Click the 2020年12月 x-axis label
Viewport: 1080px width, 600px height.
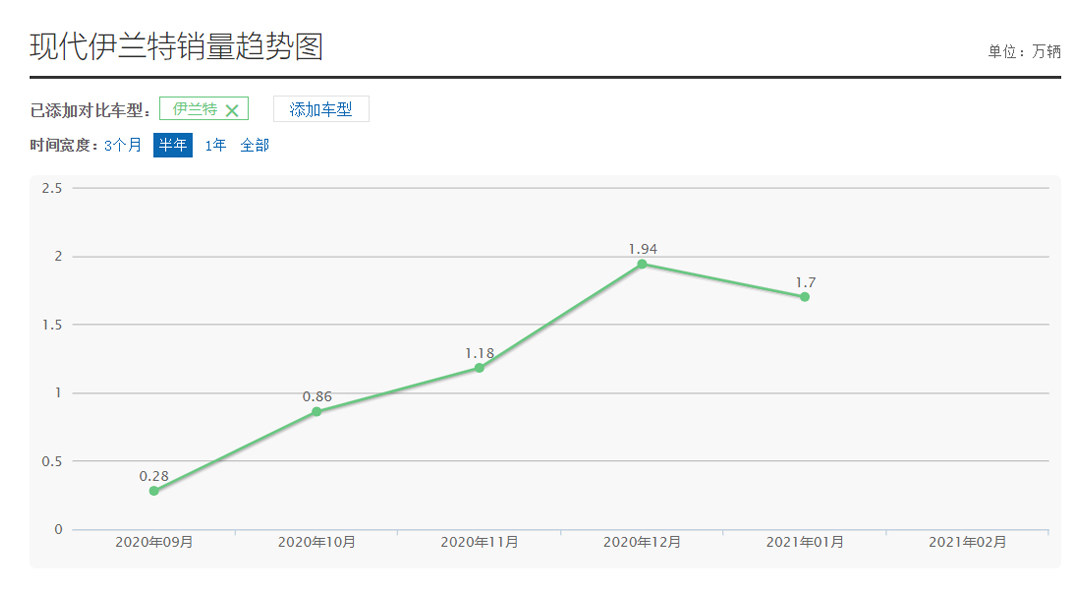tap(642, 542)
